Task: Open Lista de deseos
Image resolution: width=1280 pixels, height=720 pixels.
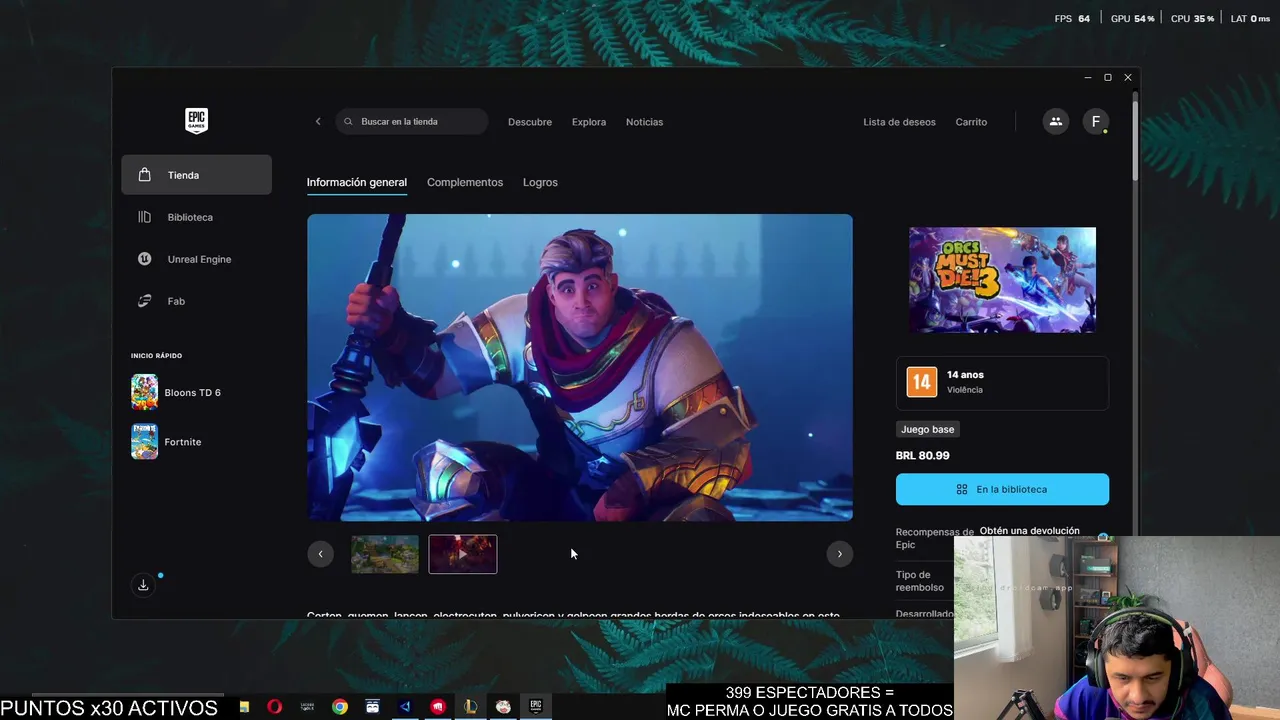Action: click(900, 122)
